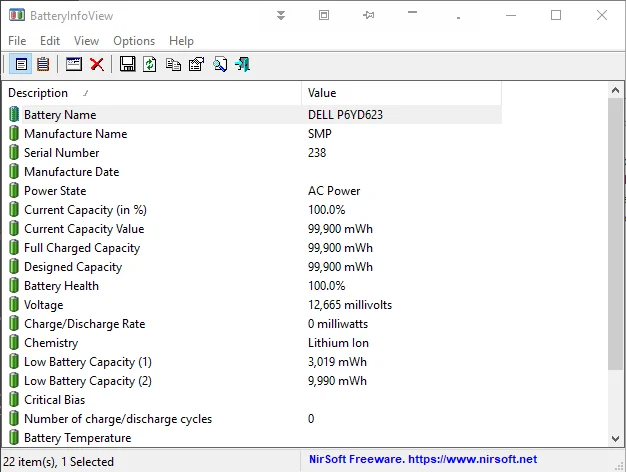Switch to the battery information view icon
The width and height of the screenshot is (626, 472).
click(20, 64)
